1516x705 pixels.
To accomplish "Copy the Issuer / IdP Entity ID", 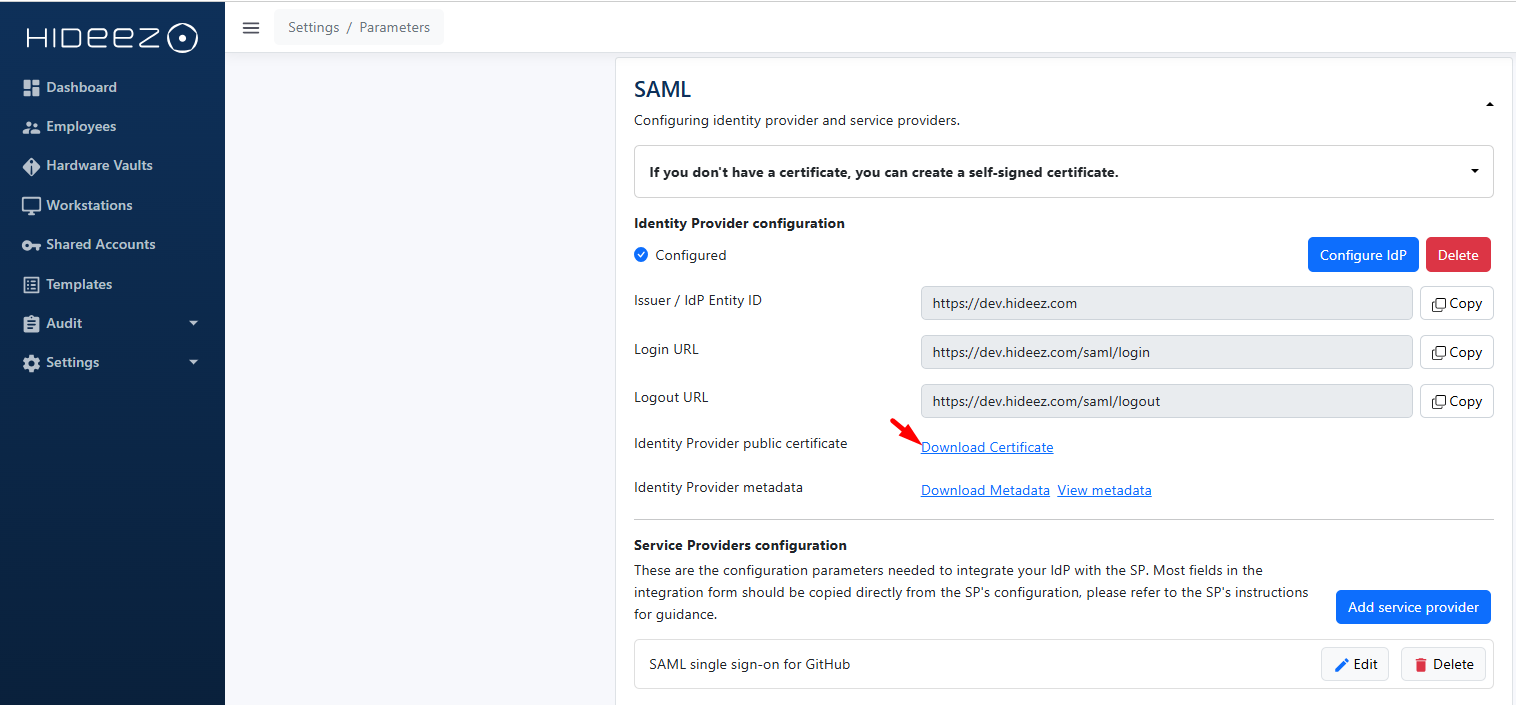I will tap(1456, 304).
